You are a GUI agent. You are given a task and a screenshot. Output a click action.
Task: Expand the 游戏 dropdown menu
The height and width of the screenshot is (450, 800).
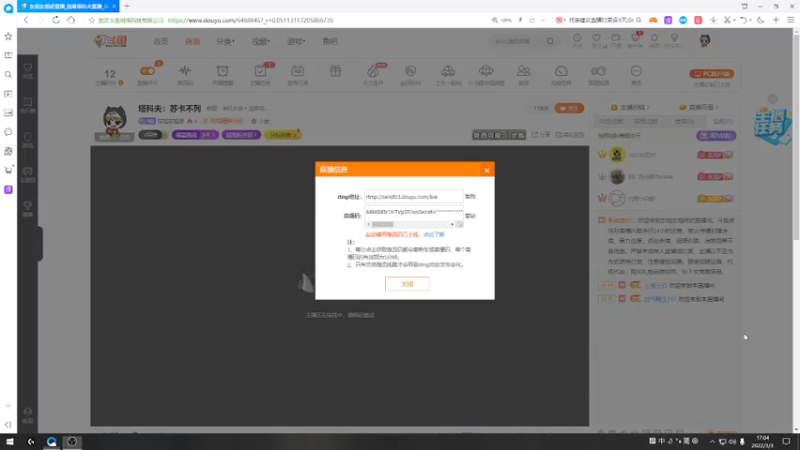[296, 41]
